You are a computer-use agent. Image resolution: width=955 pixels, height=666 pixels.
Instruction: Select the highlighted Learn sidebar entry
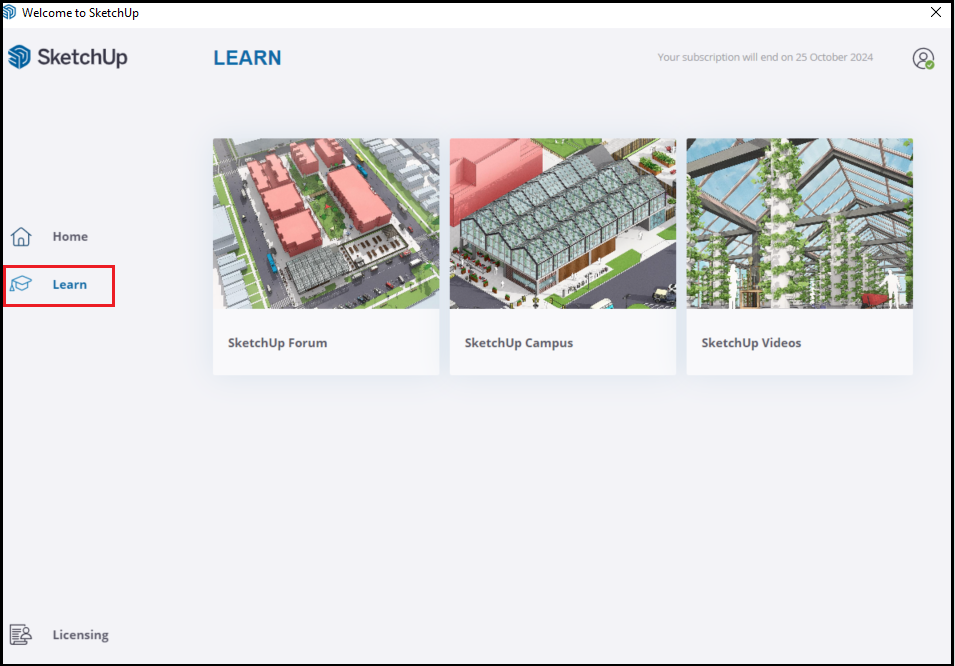[x=58, y=284]
